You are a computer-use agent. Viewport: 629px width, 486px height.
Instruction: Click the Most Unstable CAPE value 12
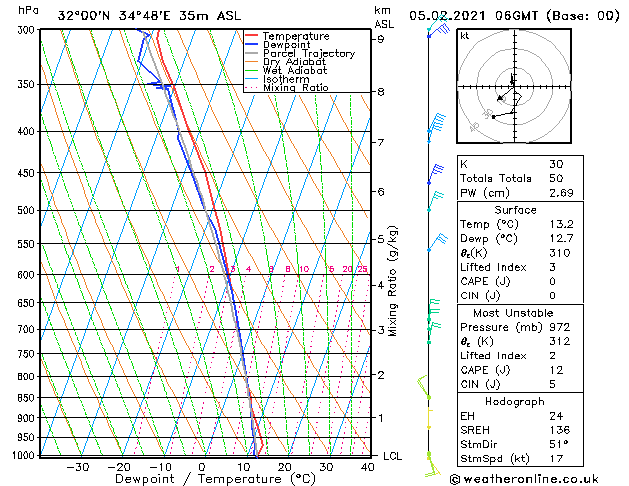556,370
